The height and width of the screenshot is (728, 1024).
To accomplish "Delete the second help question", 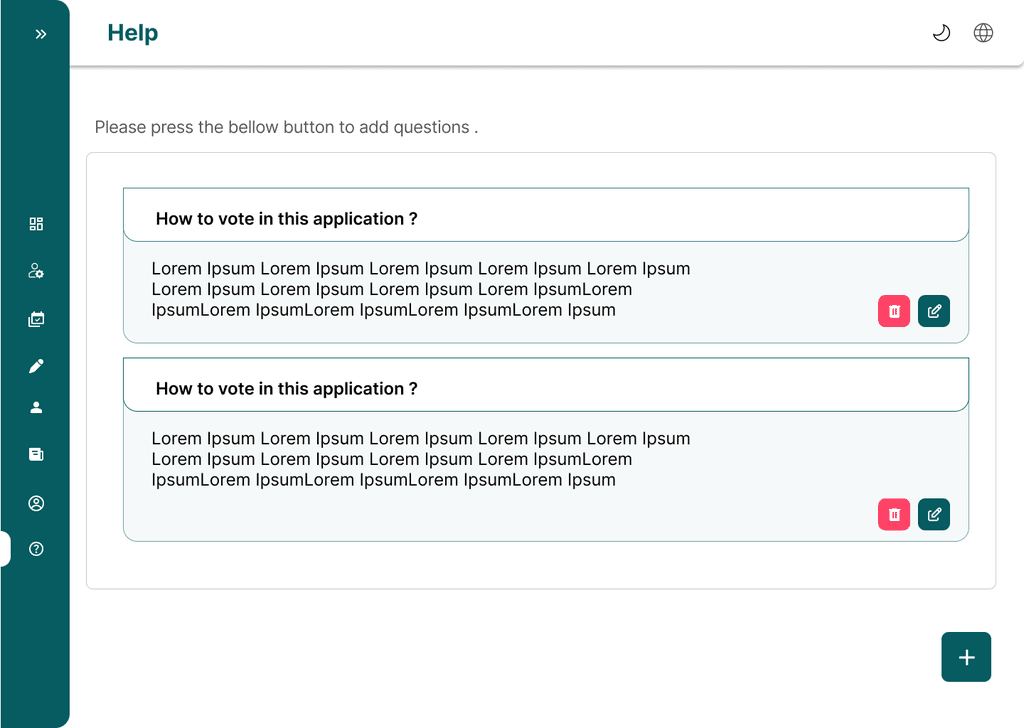I will (894, 514).
